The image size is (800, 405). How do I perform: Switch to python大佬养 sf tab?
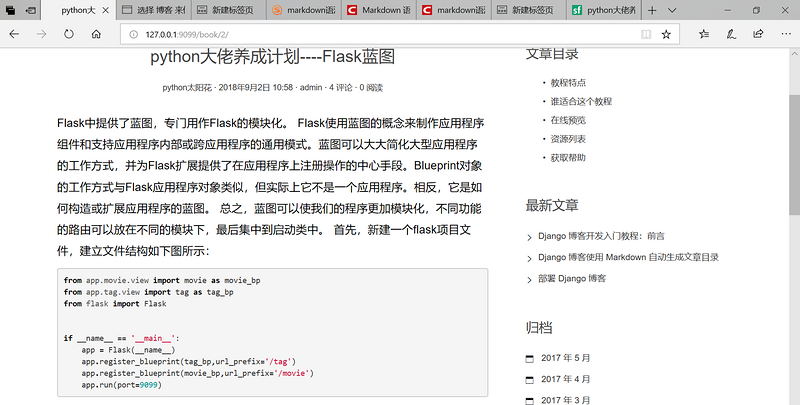(x=604, y=10)
